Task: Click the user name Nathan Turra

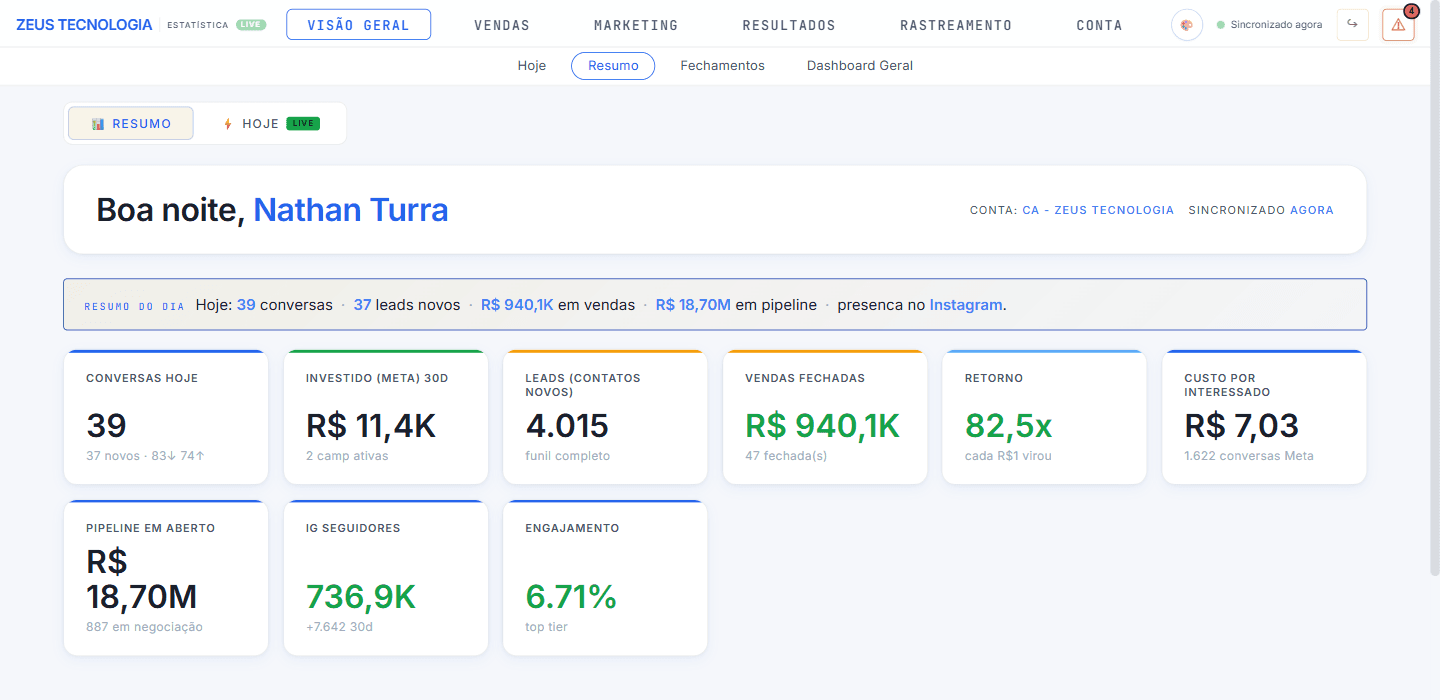Action: (351, 210)
